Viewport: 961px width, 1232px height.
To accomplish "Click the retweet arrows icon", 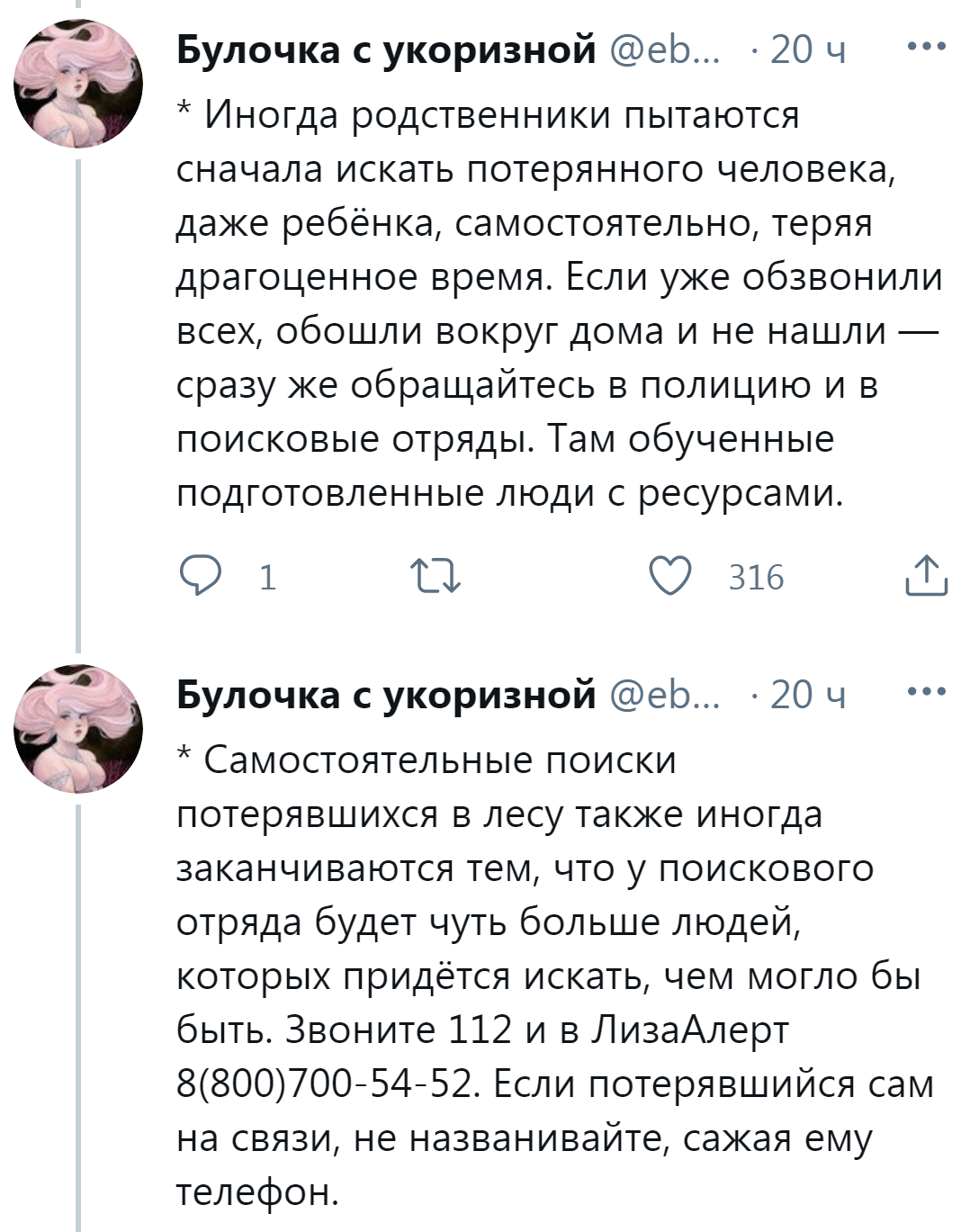I will 435,576.
